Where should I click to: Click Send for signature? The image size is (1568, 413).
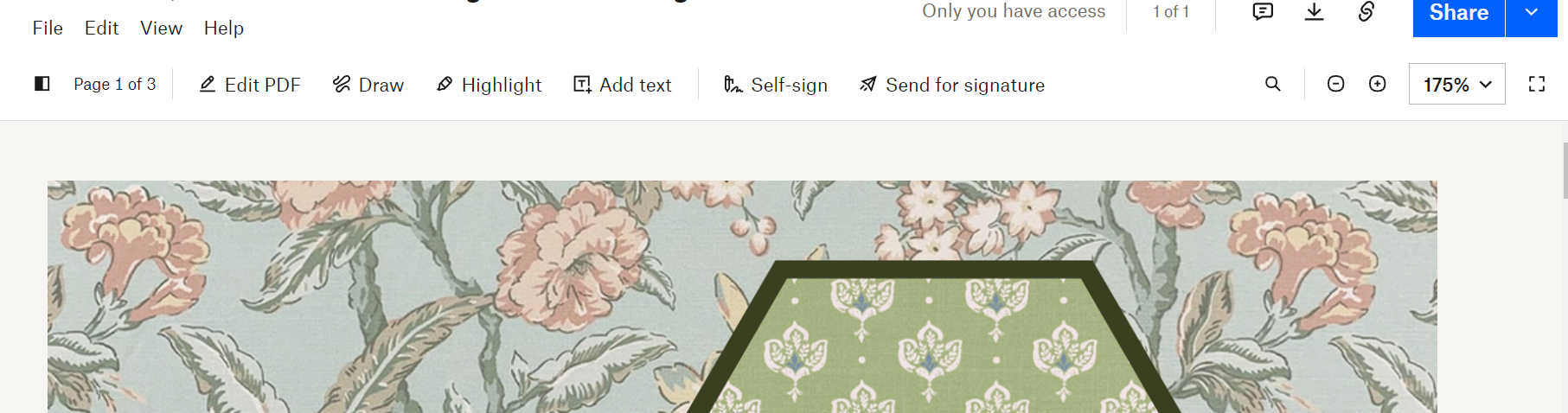click(x=952, y=85)
